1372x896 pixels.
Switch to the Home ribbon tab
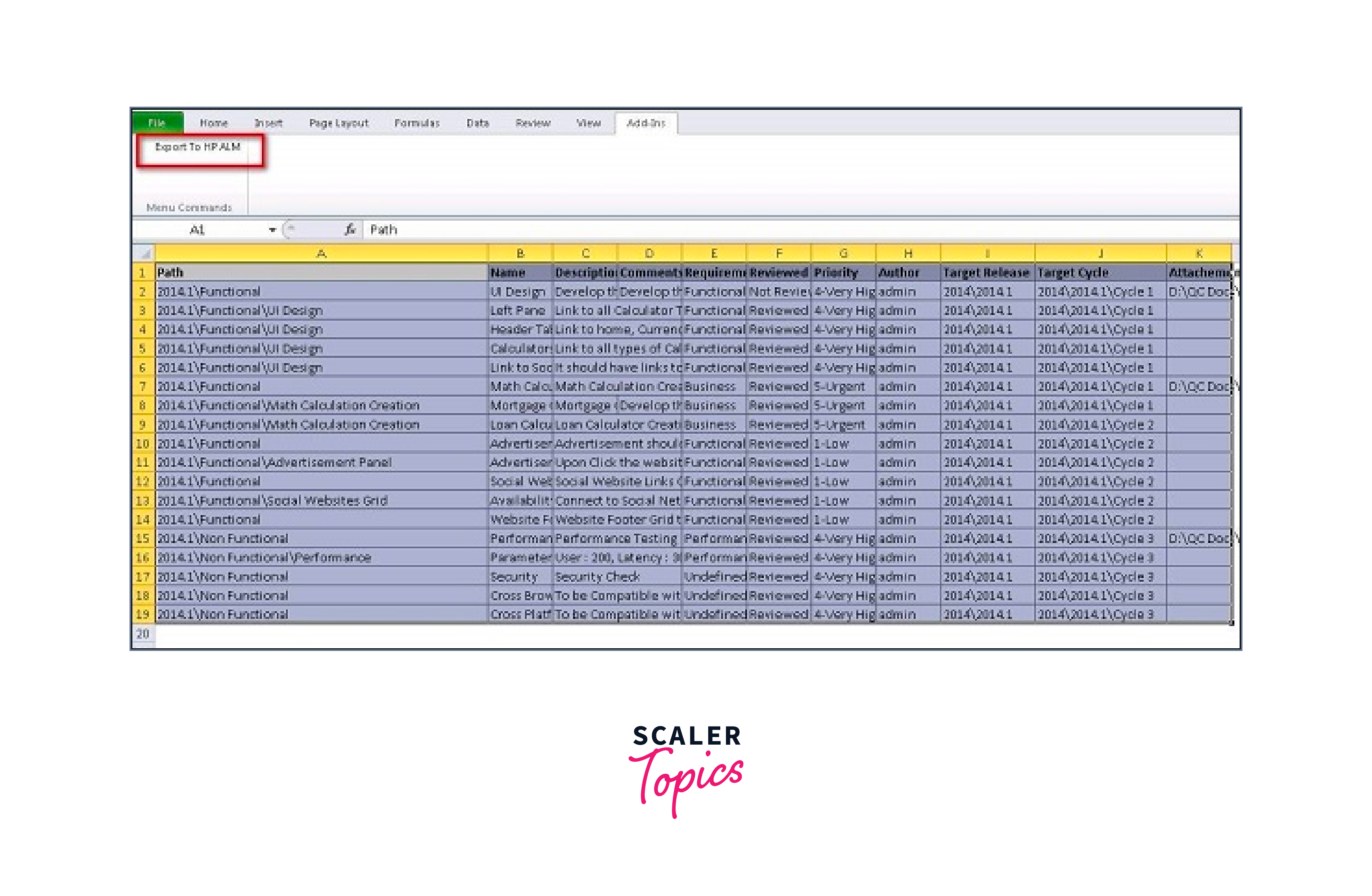[214, 123]
